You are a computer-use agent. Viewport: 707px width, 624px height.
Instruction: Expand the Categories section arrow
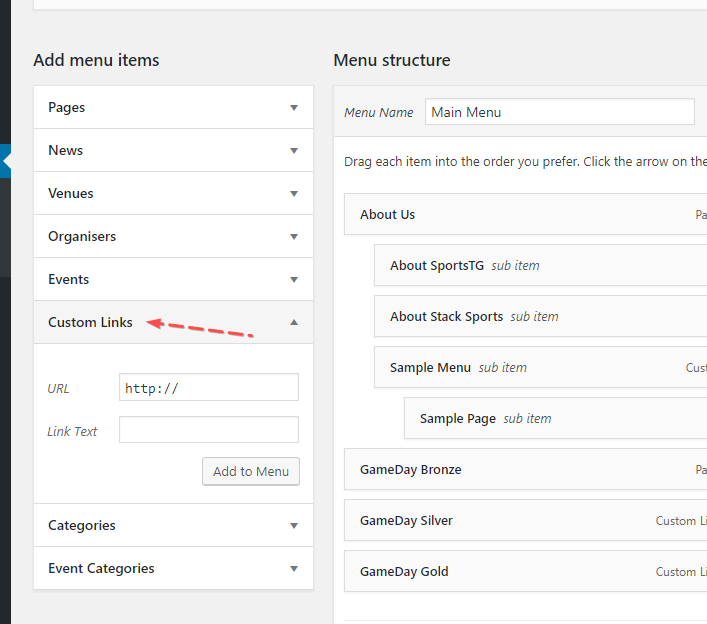294,526
